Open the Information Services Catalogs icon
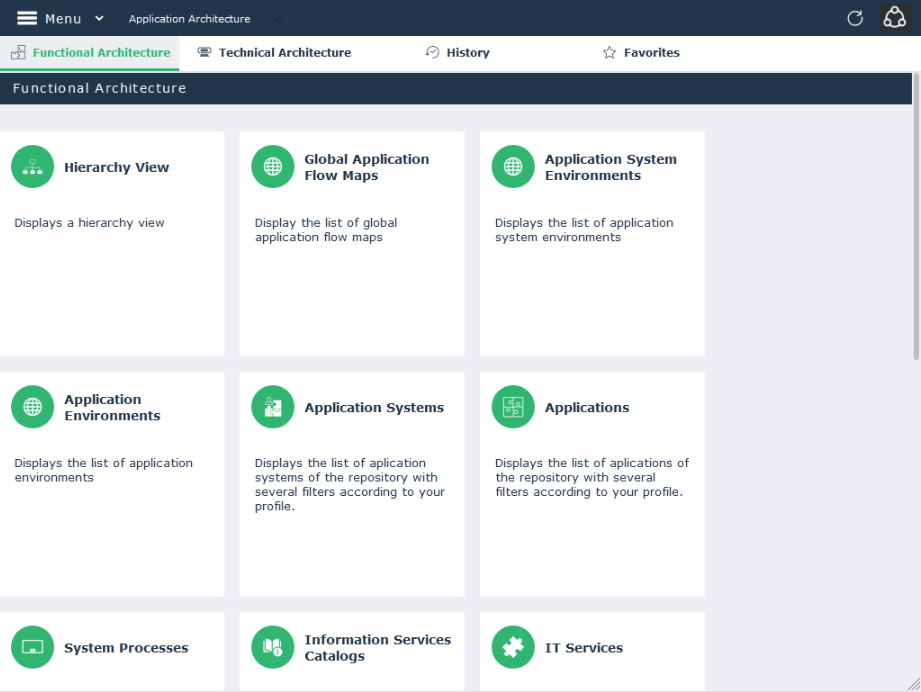The width and height of the screenshot is (921, 692). pyautogui.click(x=273, y=647)
